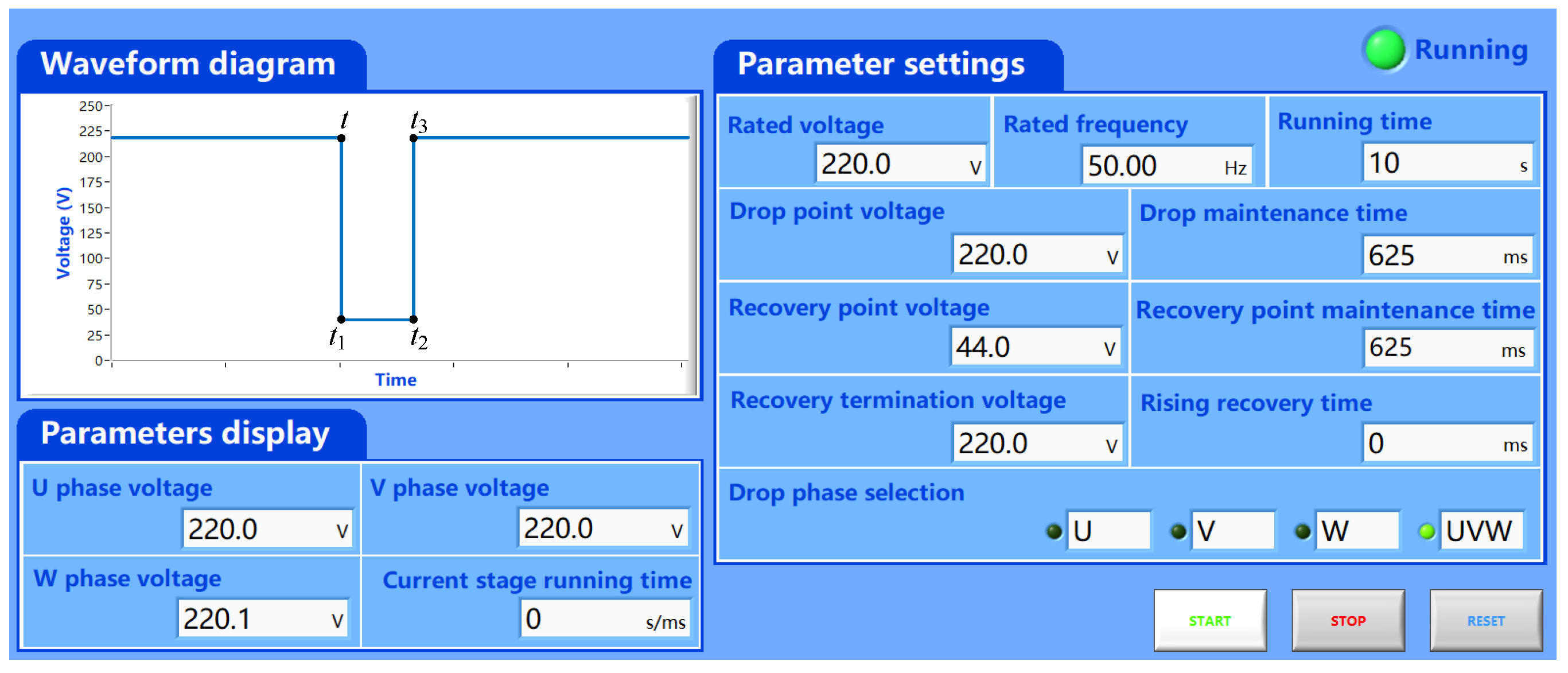This screenshot has width=1568, height=673.
Task: Click the t1 marker point on waveform
Action: tap(341, 319)
